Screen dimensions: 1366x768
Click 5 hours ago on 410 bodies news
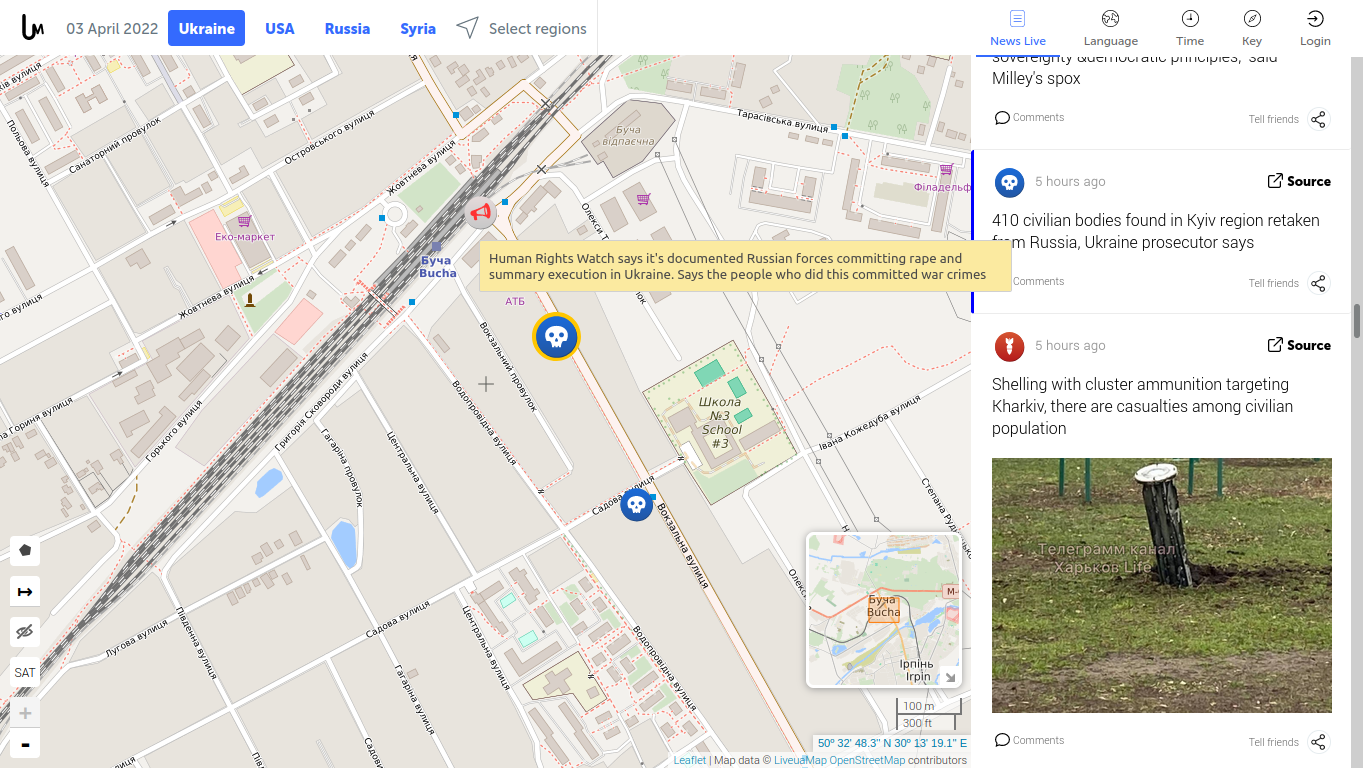[1070, 181]
